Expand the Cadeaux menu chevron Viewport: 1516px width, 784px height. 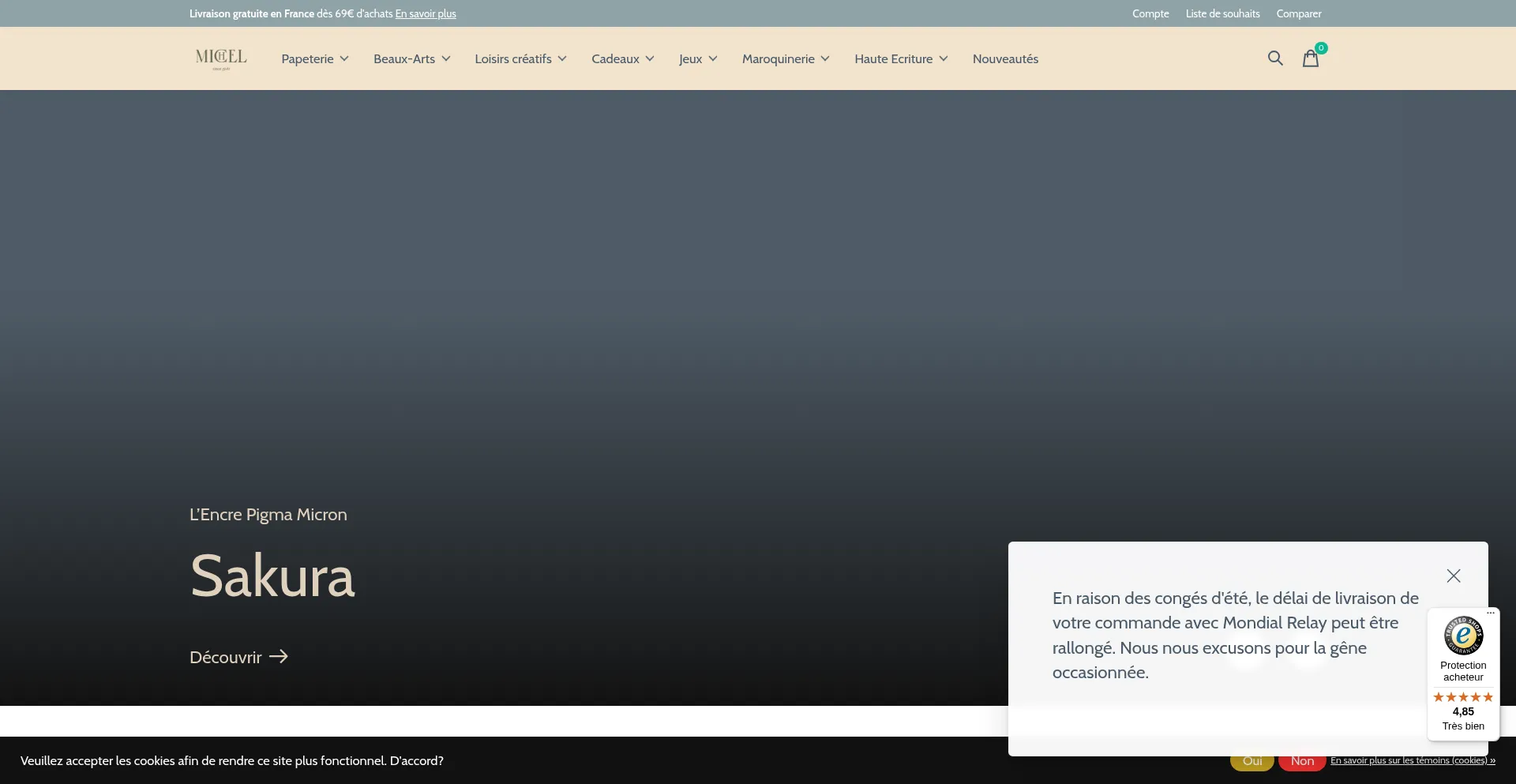point(650,59)
